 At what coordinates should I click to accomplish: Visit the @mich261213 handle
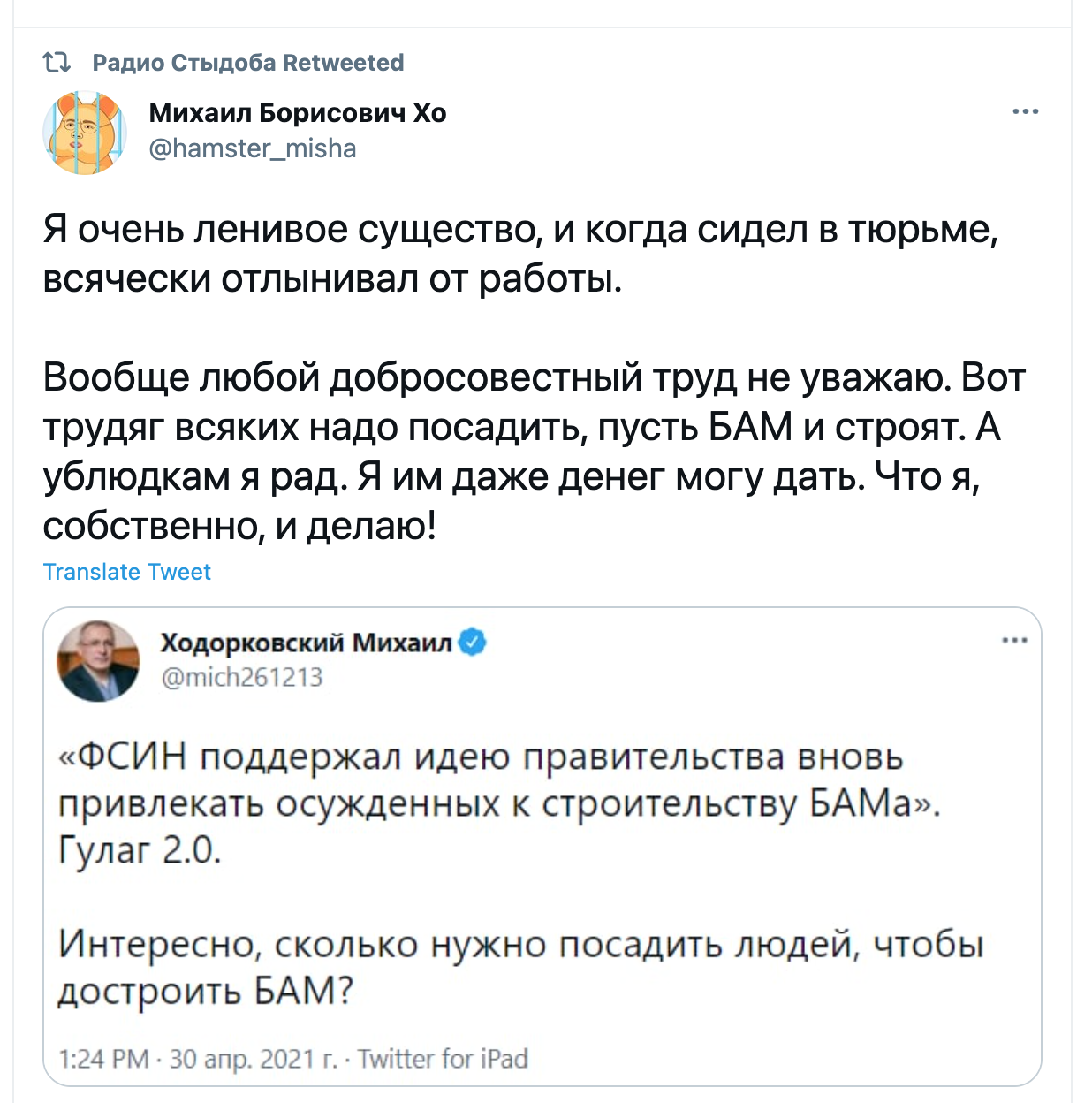[241, 677]
